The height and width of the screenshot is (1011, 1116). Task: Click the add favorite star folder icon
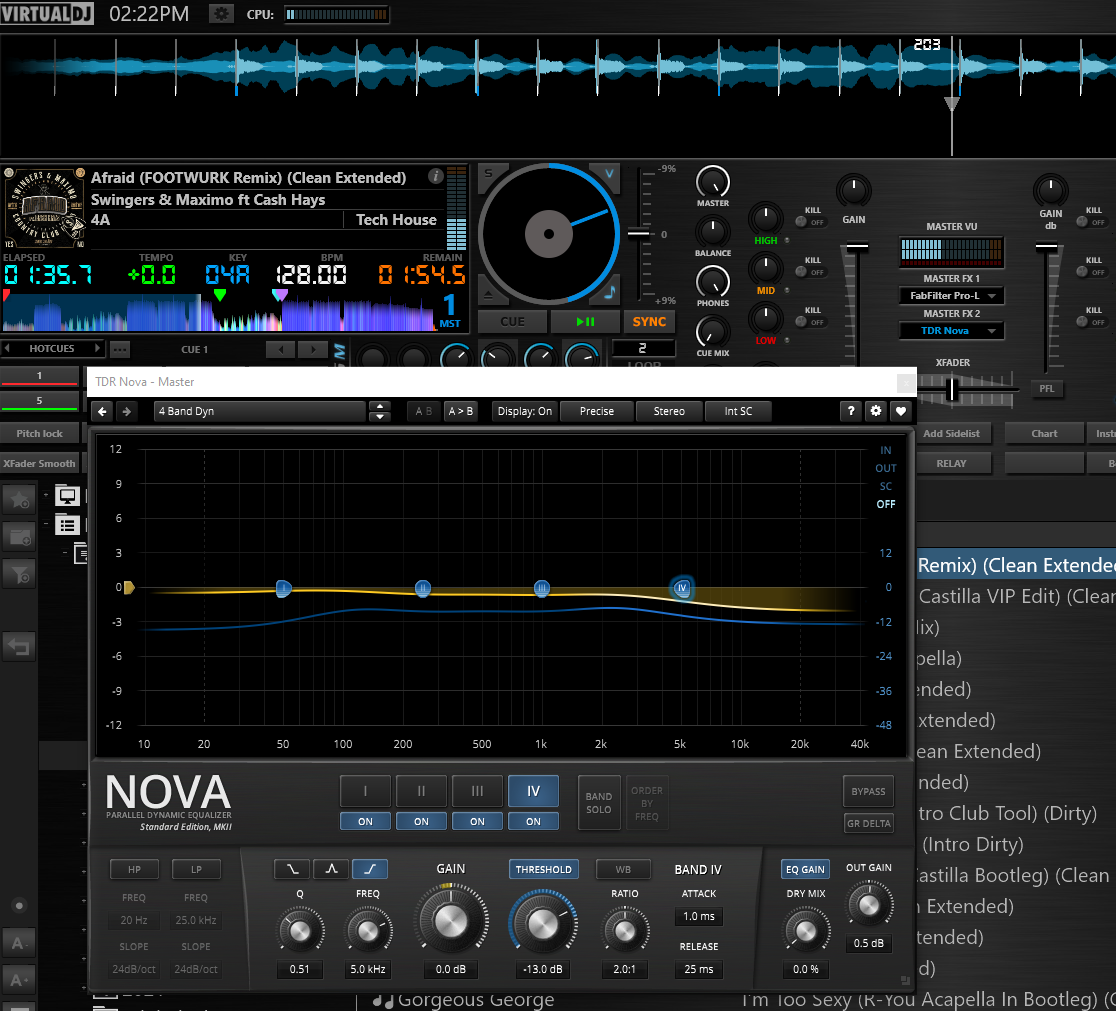(19, 499)
